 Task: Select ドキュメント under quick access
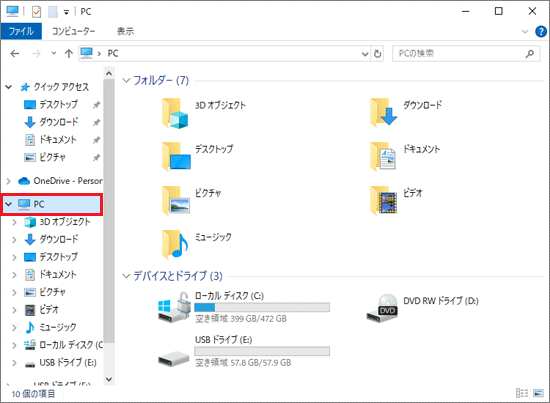pyautogui.click(x=51, y=140)
